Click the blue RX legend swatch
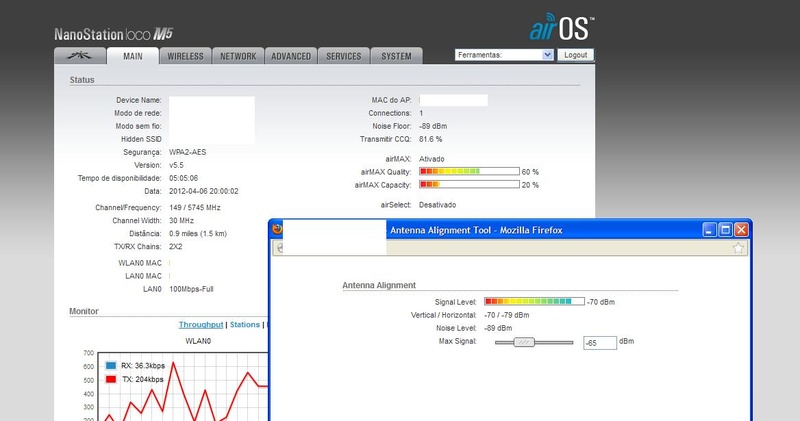 point(111,365)
